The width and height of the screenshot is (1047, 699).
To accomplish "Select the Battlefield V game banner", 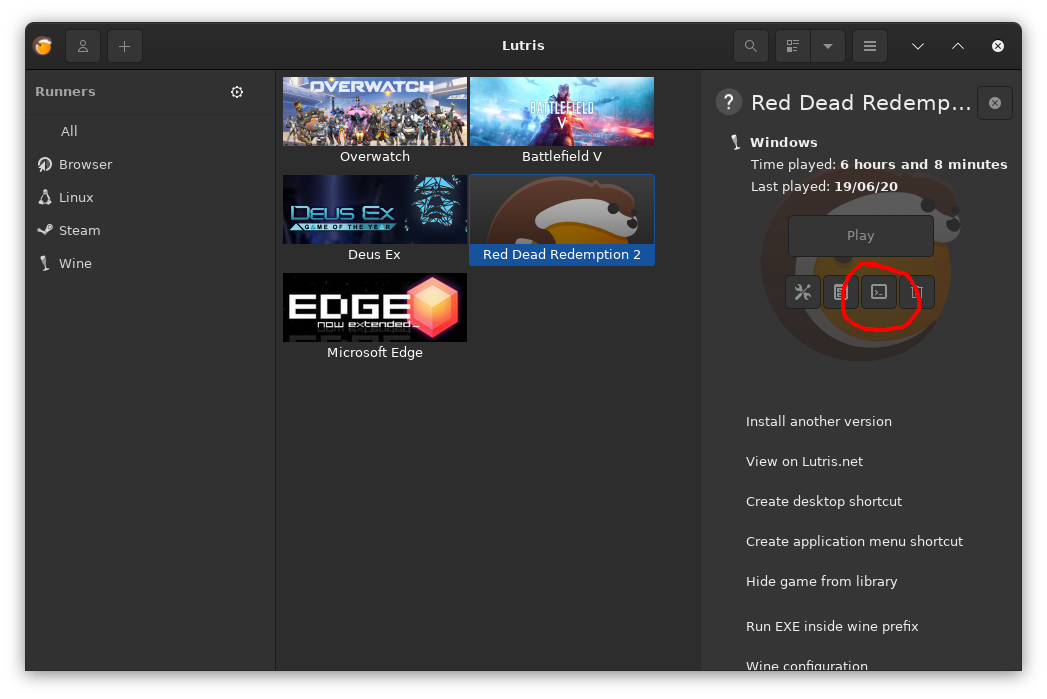I will pos(562,111).
